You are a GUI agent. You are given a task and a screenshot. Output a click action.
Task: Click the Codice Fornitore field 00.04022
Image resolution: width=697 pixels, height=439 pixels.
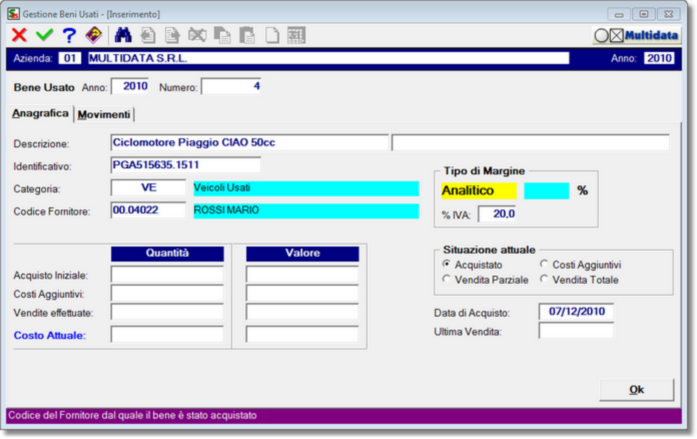[148, 210]
